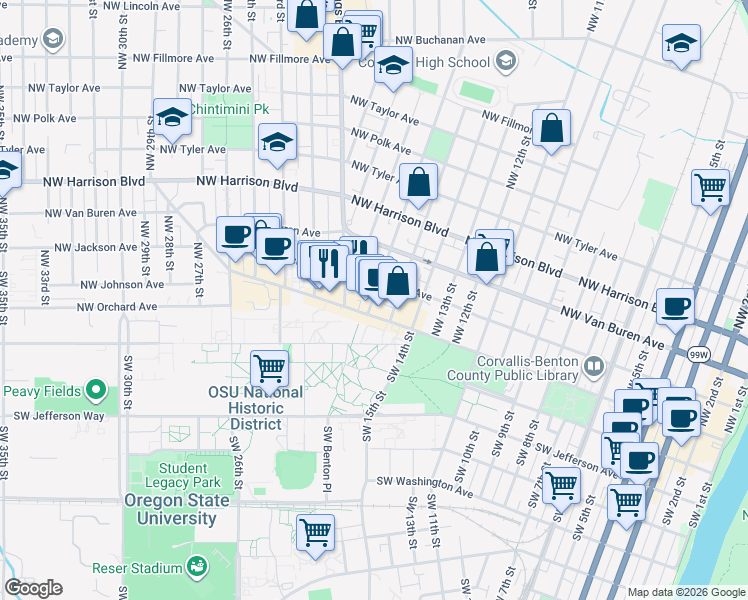
Task: Select the NW 33rd St street label
Action: coord(45,278)
